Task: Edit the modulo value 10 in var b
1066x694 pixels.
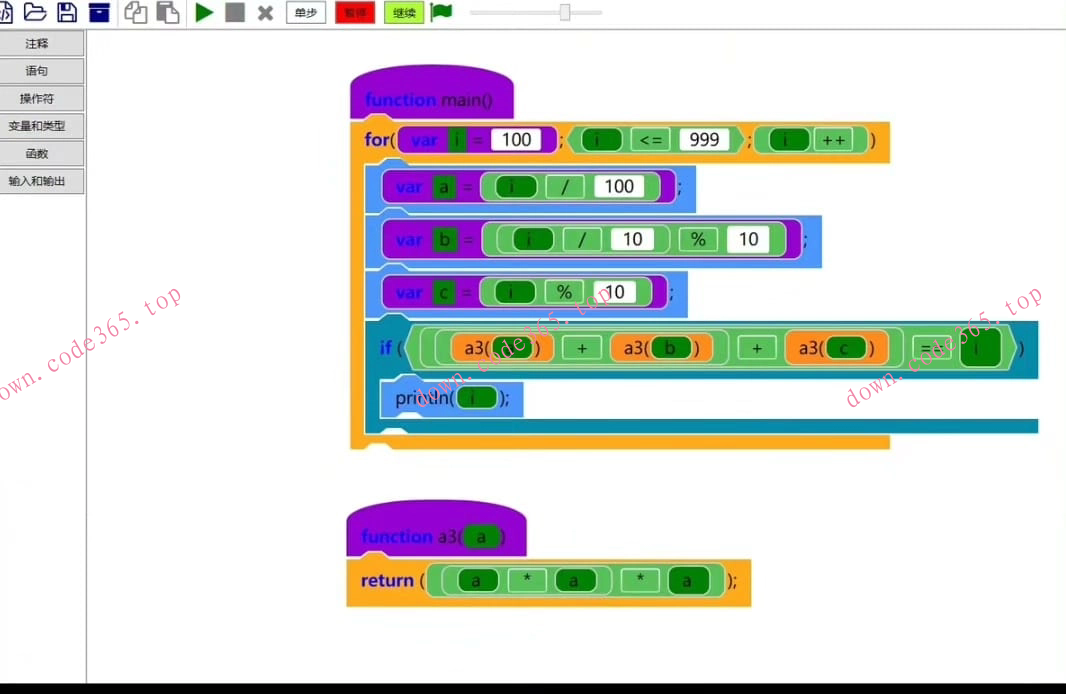Action: pyautogui.click(x=749, y=239)
